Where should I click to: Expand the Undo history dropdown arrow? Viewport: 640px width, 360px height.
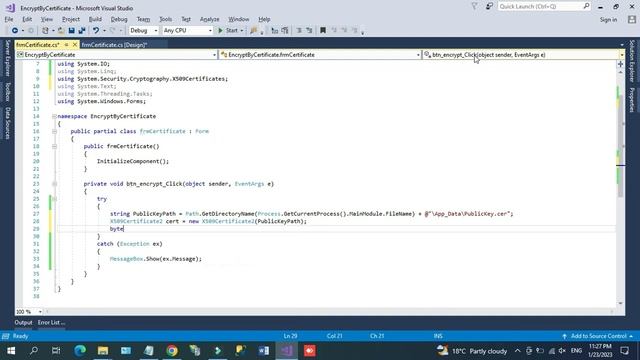coord(104,31)
